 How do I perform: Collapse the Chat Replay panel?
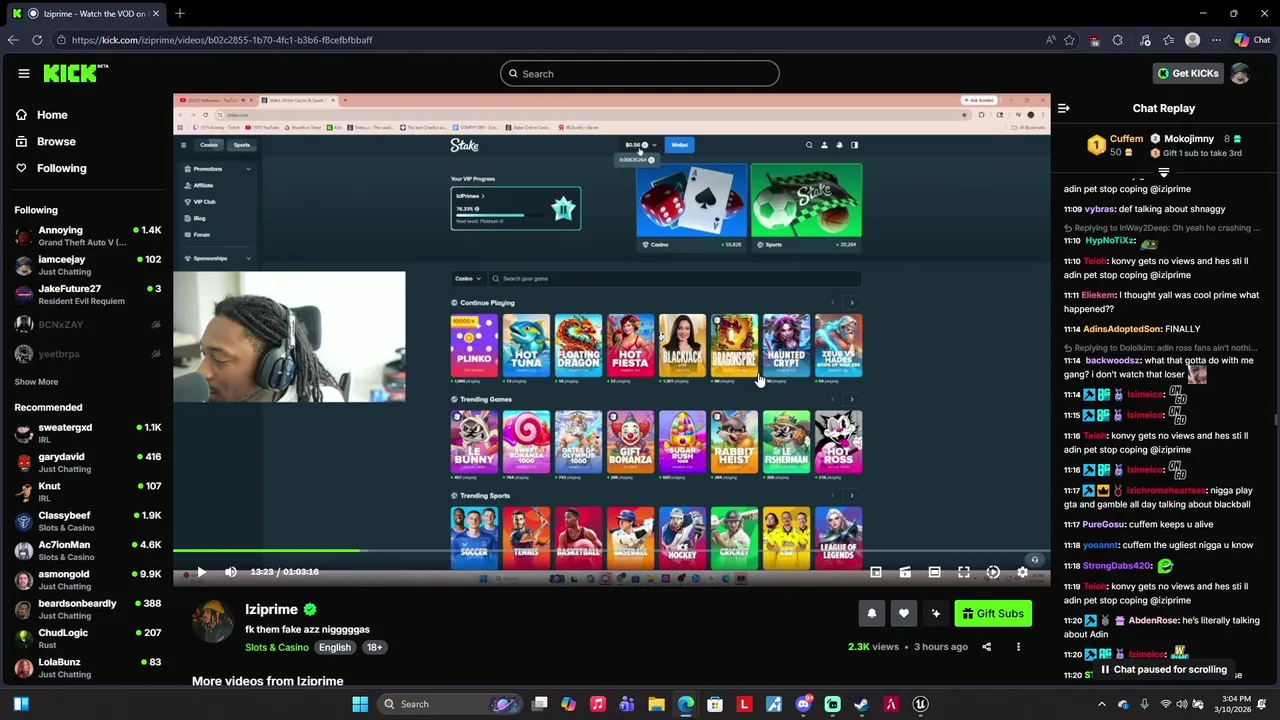click(1064, 108)
